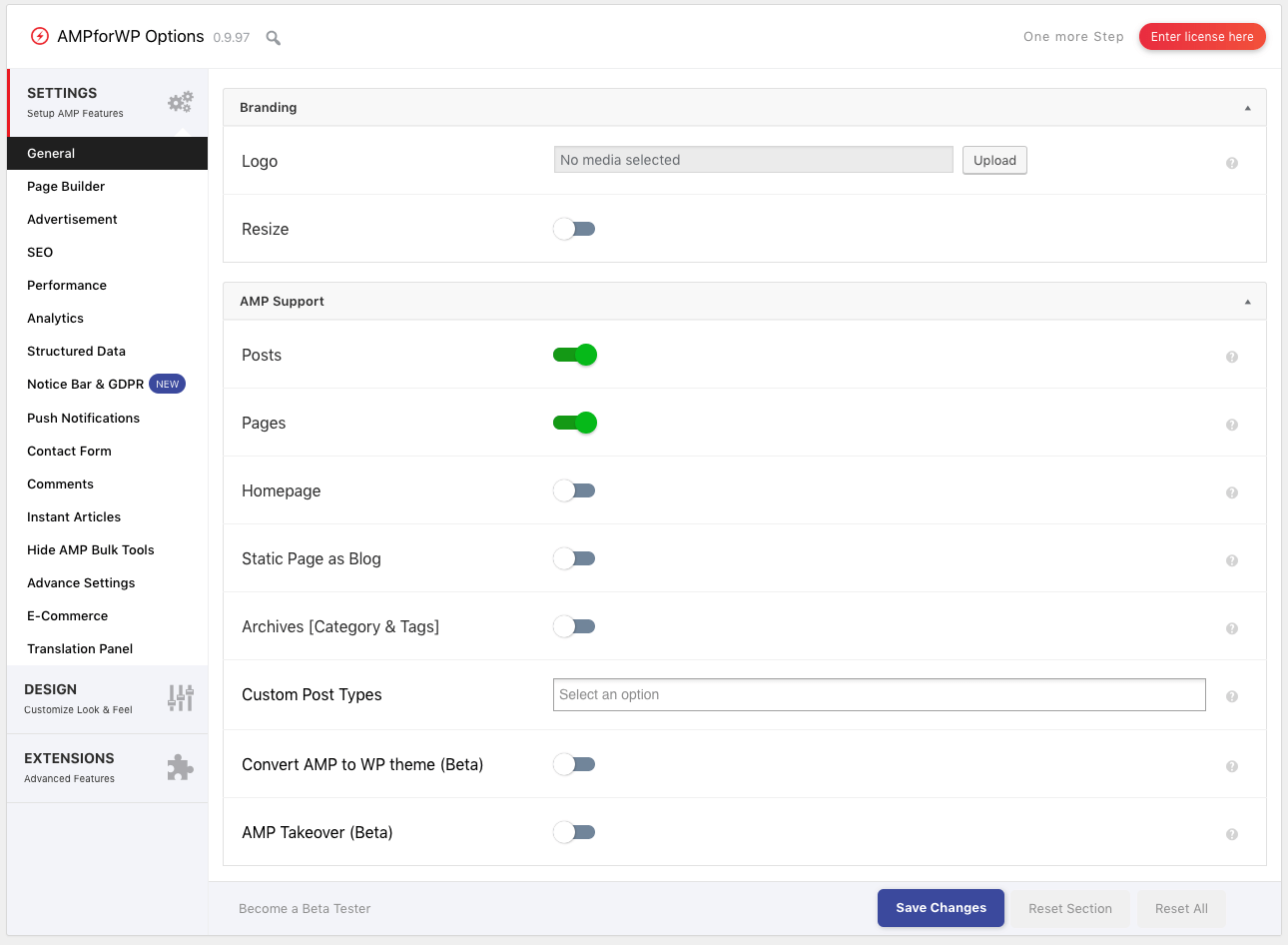1288x945 pixels.
Task: Click the gear icon beside SETTINGS
Action: (x=180, y=101)
